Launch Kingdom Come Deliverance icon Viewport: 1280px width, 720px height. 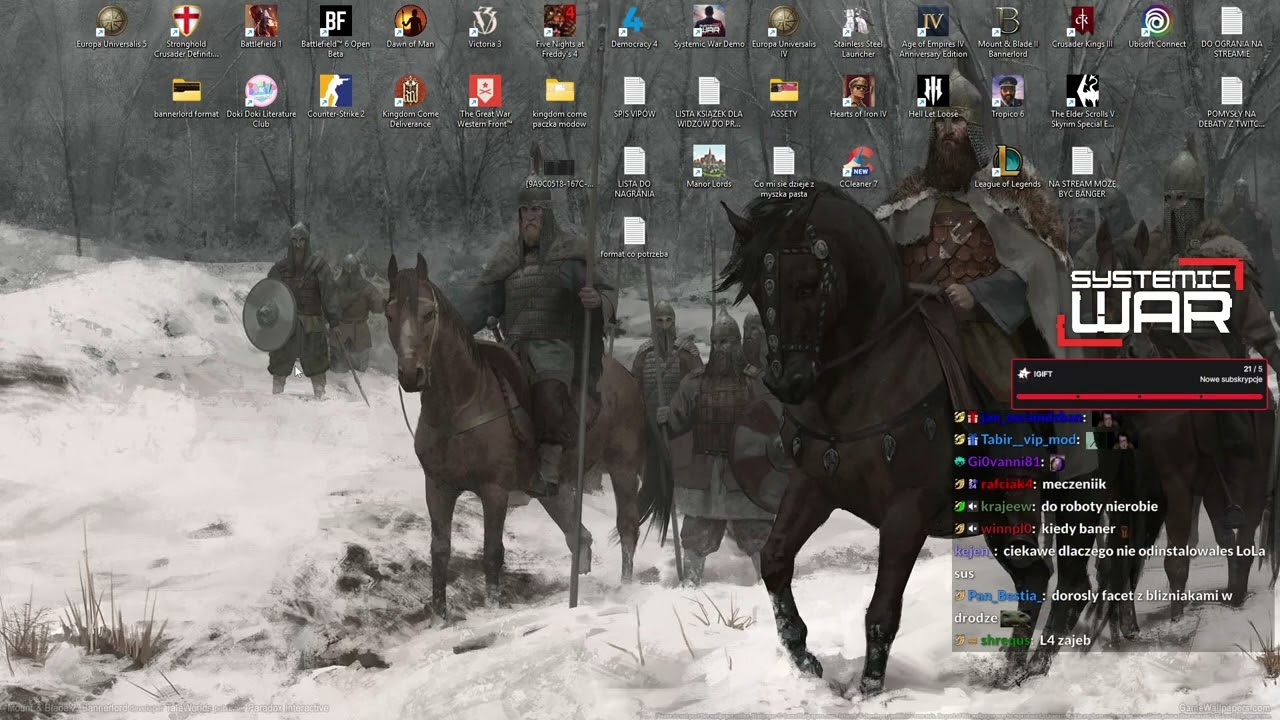point(410,102)
